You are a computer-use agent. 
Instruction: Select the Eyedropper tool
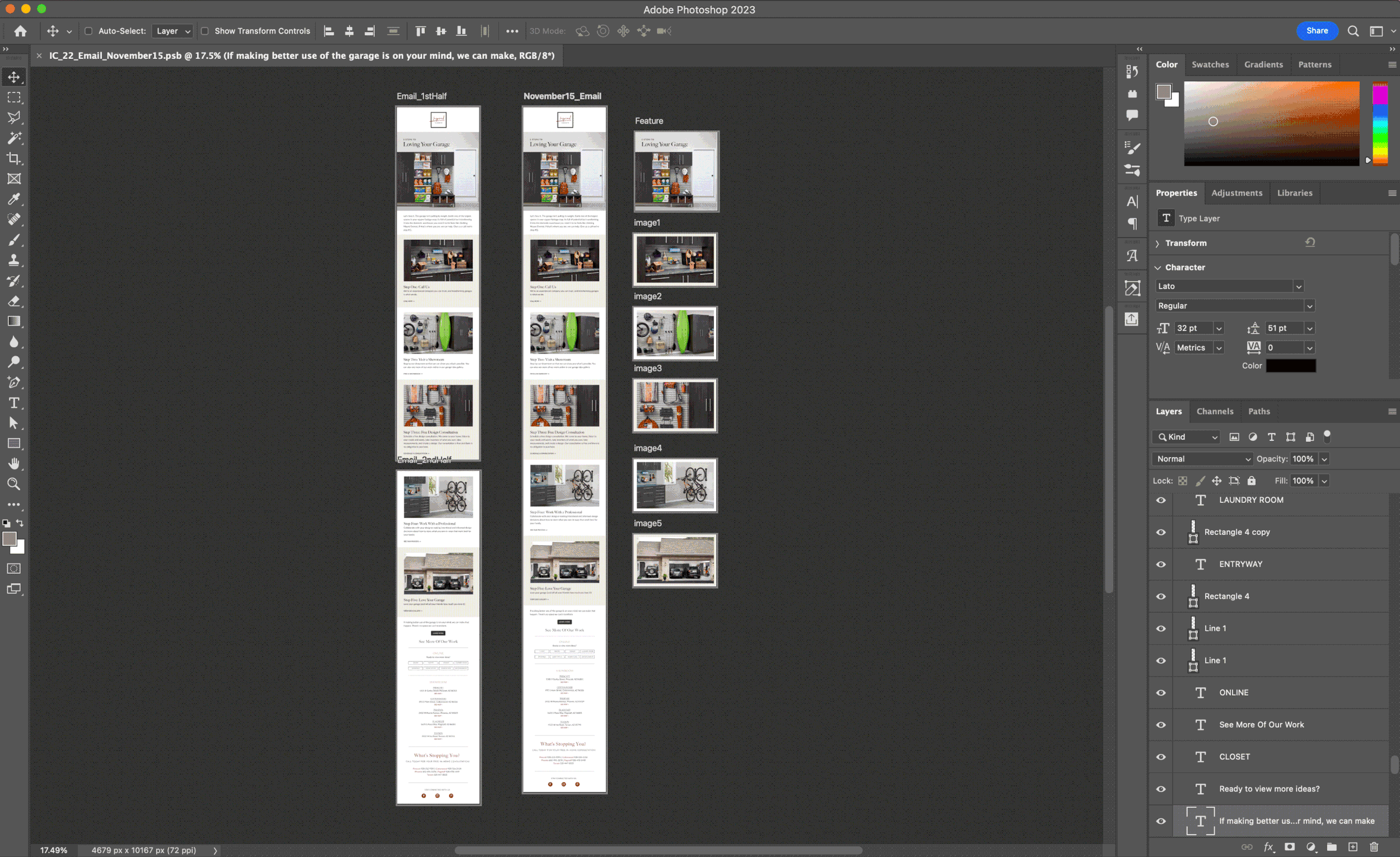tap(13, 199)
